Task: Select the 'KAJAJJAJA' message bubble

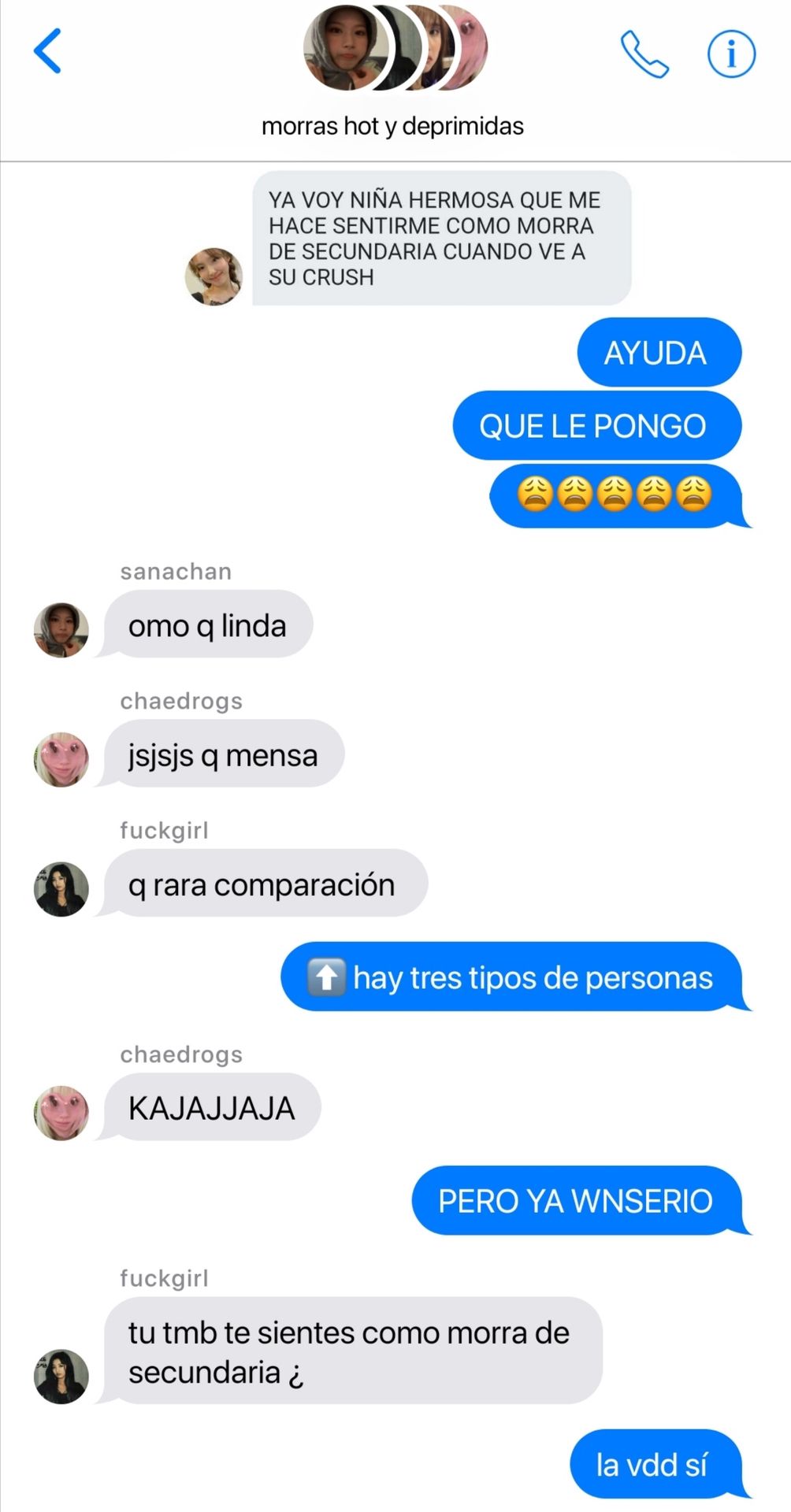Action: point(209,1106)
